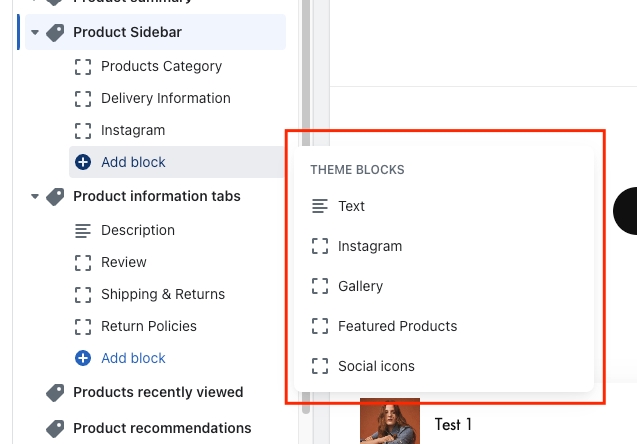Click the plus icon under Product Sidebar
Image resolution: width=637 pixels, height=444 pixels.
pos(84,163)
